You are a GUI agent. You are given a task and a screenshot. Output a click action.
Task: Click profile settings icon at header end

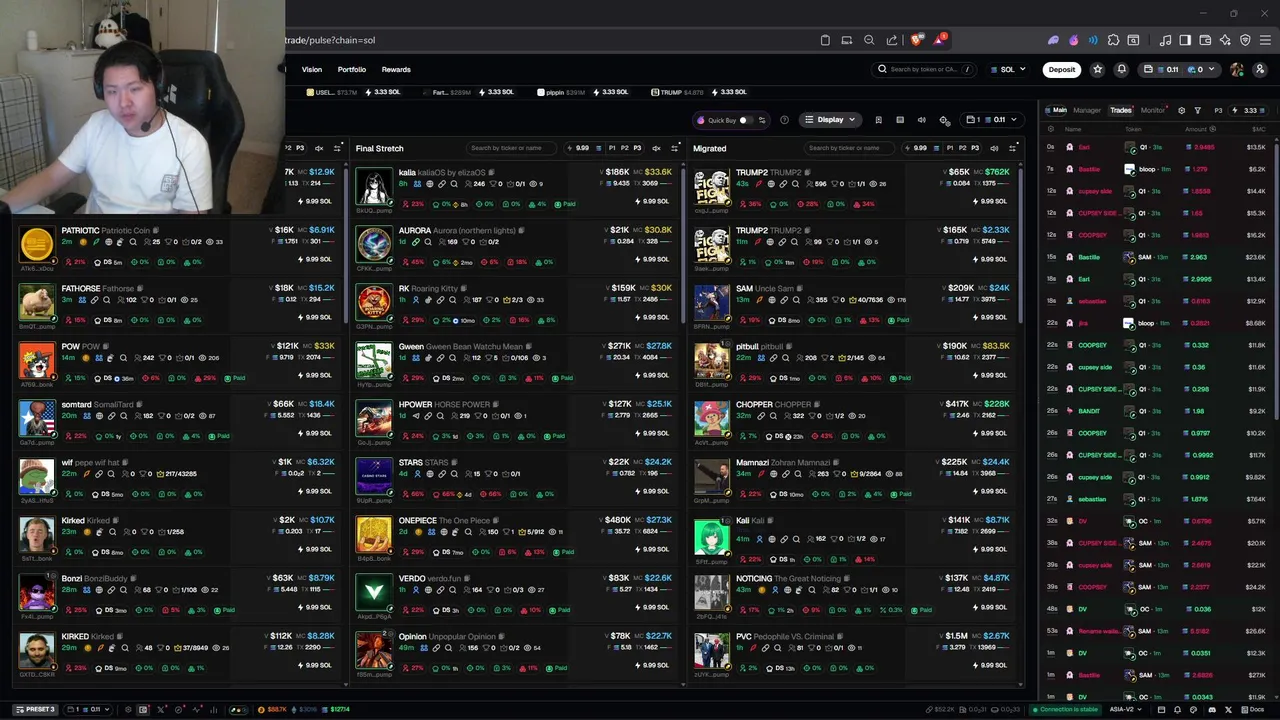pos(1259,70)
